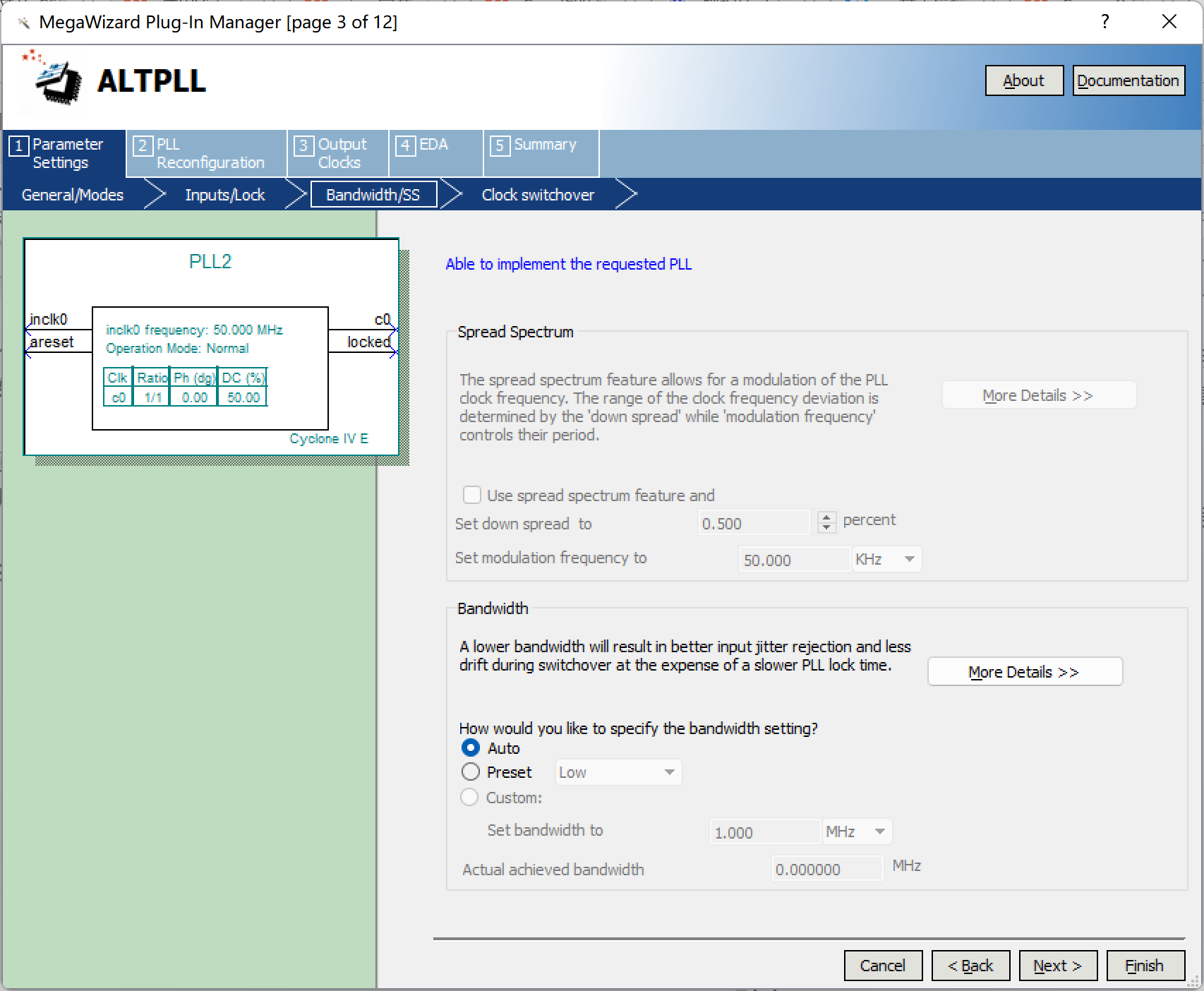This screenshot has width=1204, height=991.
Task: Click the Back button
Action: 970,966
